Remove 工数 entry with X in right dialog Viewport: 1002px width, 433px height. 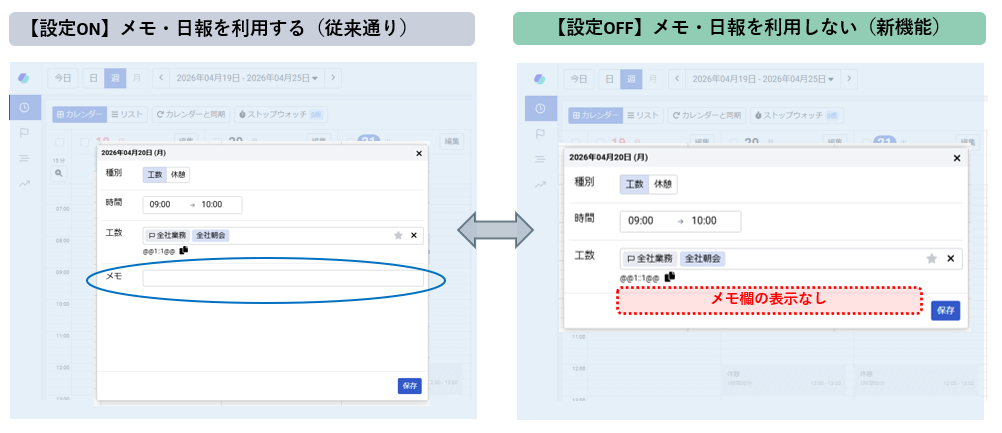pyautogui.click(x=950, y=259)
